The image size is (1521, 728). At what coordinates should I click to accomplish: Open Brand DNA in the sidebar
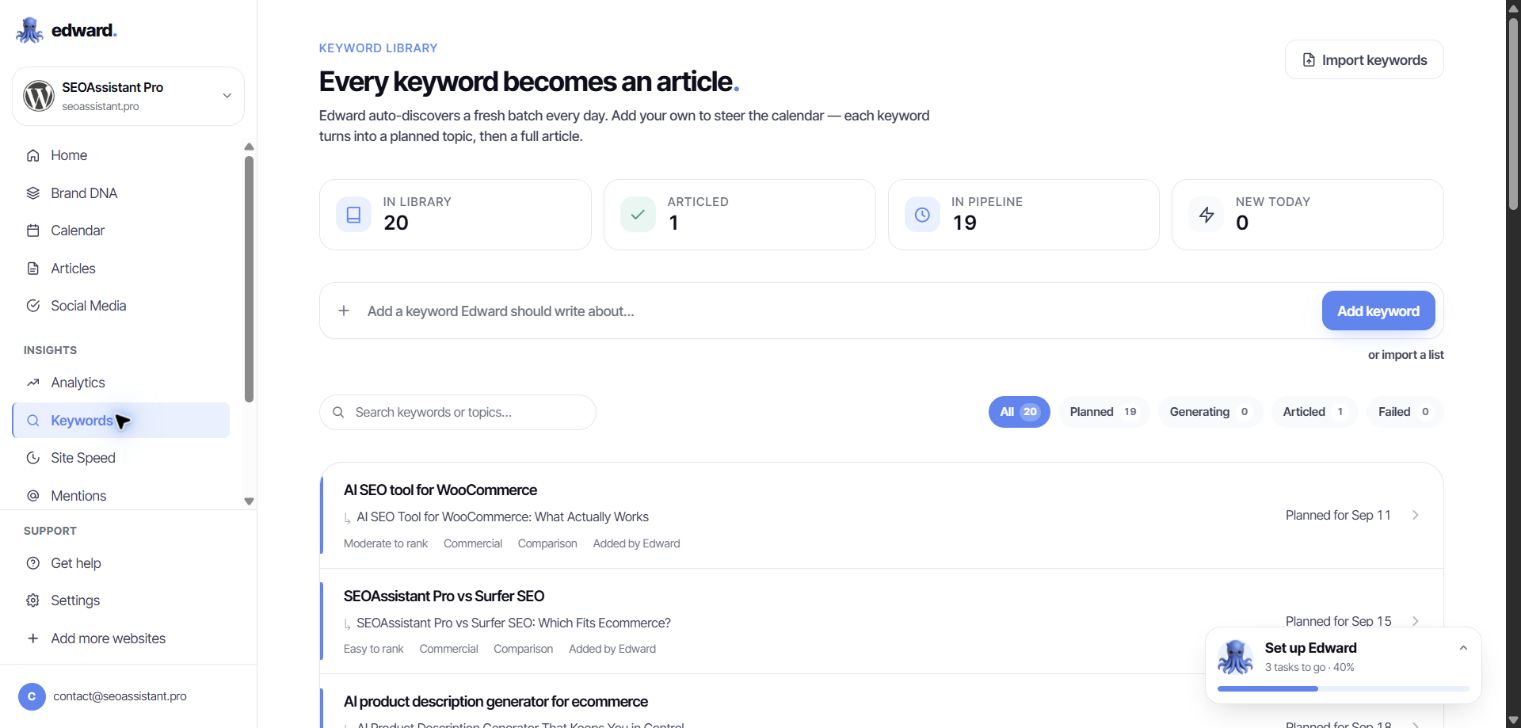121,193
